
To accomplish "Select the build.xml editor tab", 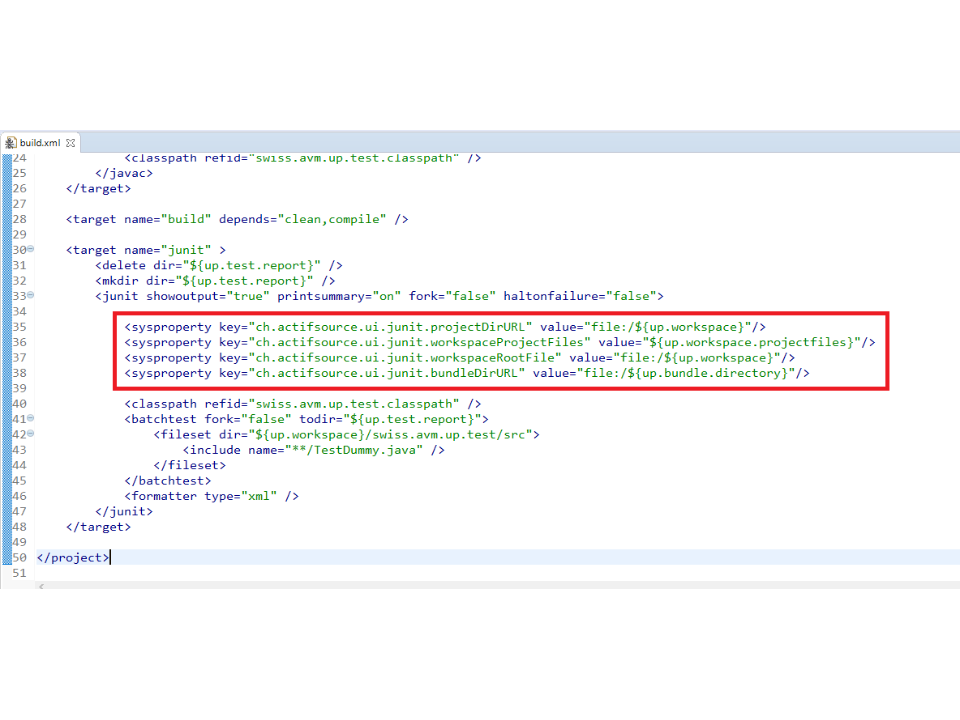I will click(40, 143).
